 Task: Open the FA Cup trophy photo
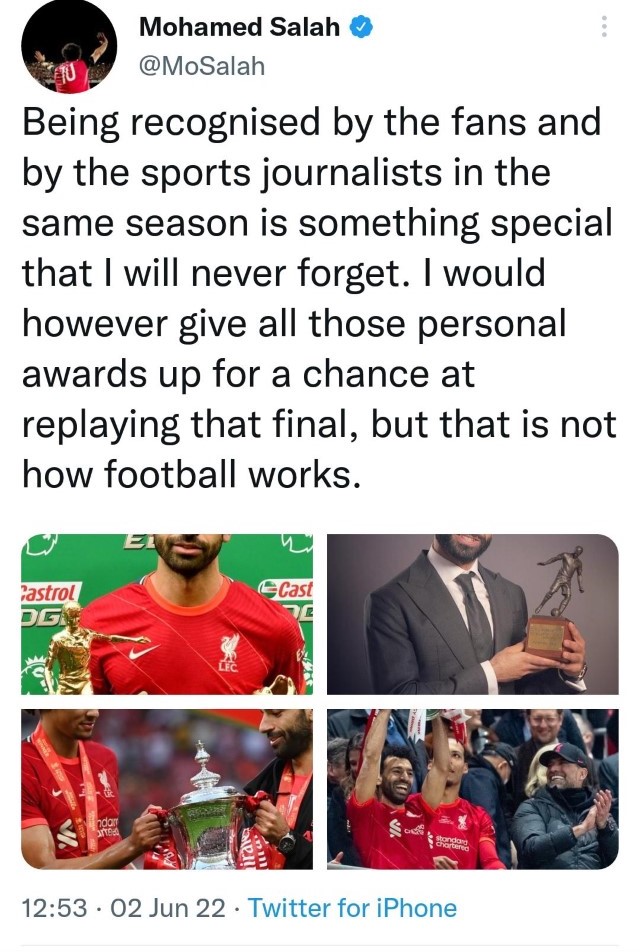point(167,789)
